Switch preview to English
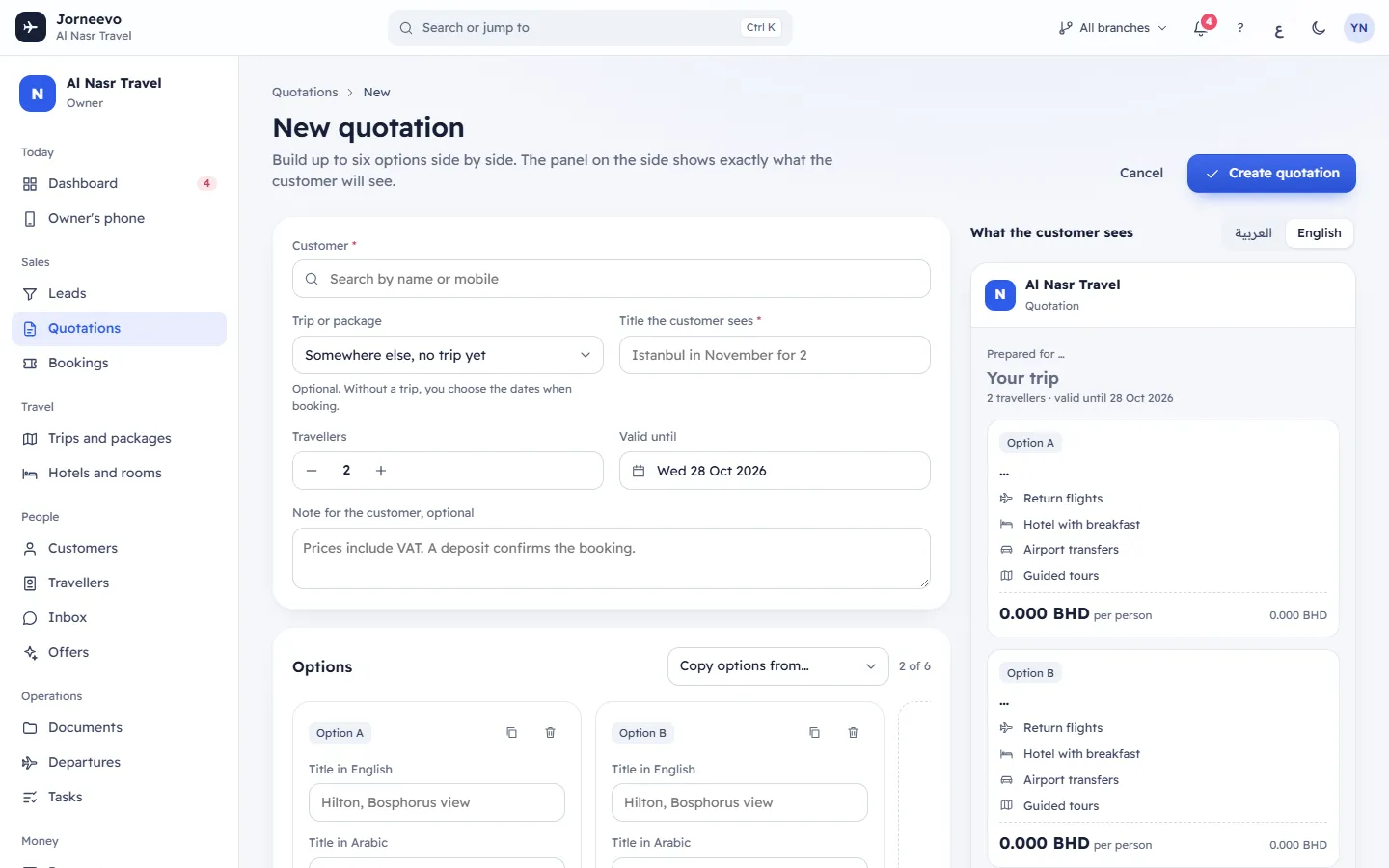 [x=1319, y=233]
